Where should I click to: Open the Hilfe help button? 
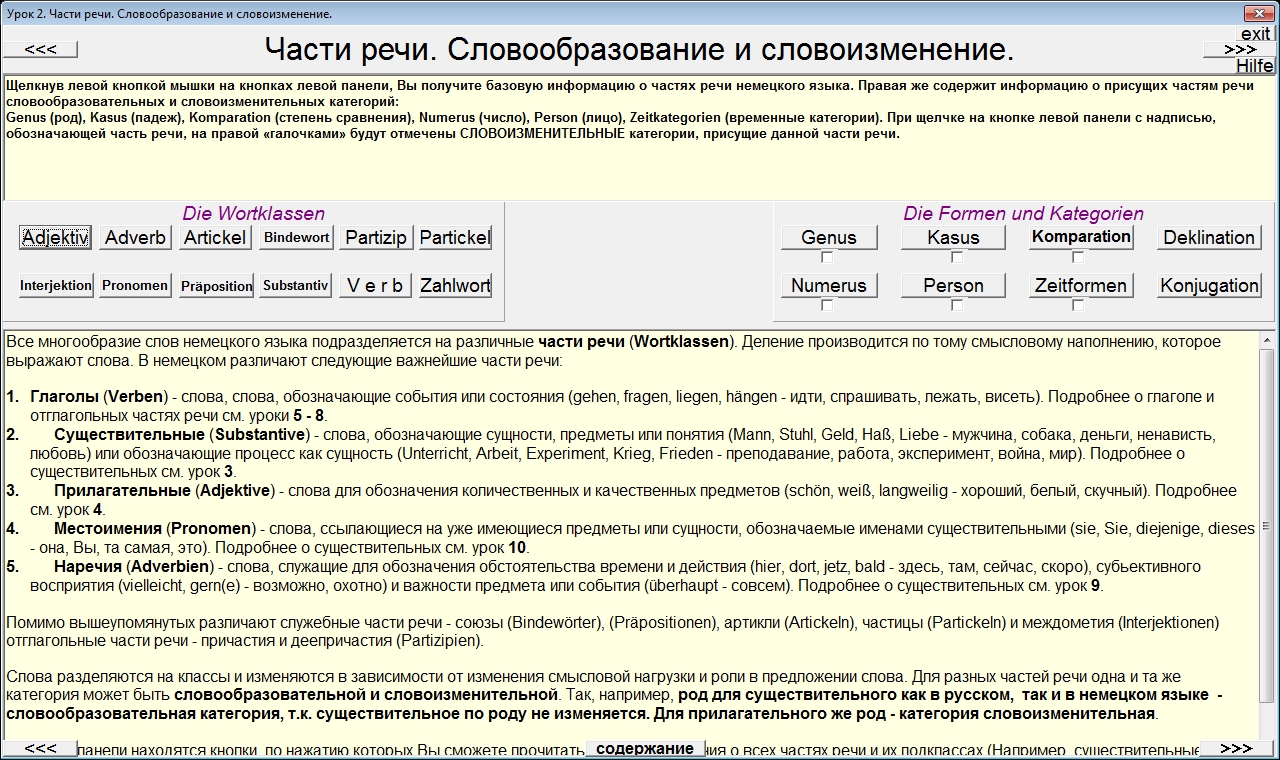tap(1254, 66)
